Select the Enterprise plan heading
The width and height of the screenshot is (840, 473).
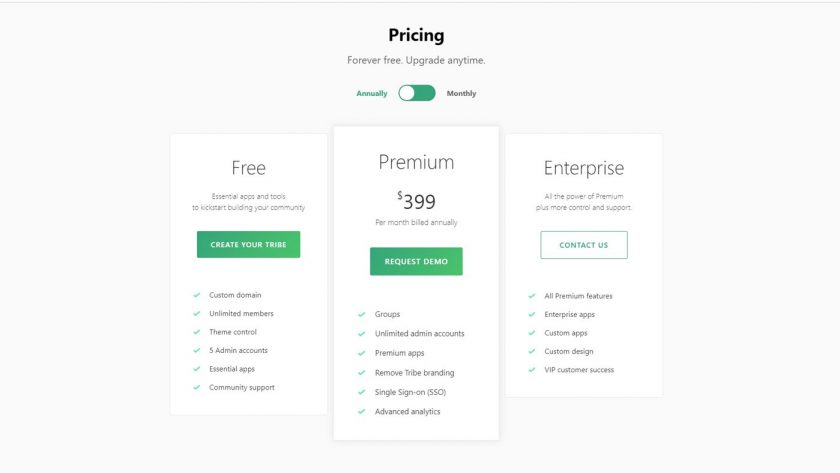(x=584, y=168)
